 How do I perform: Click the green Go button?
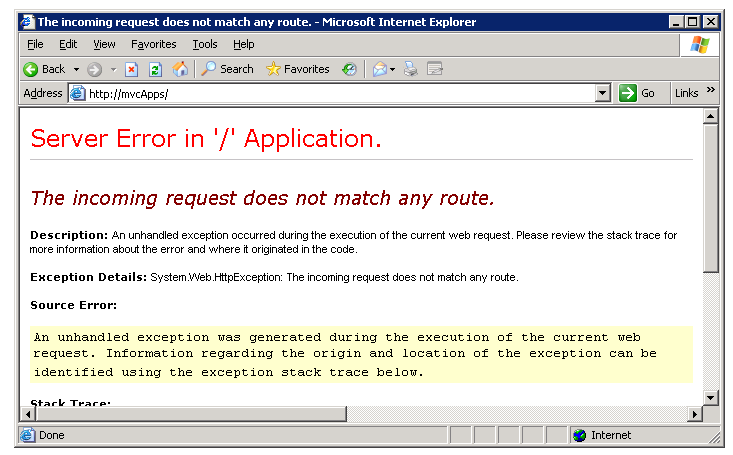pyautogui.click(x=637, y=93)
